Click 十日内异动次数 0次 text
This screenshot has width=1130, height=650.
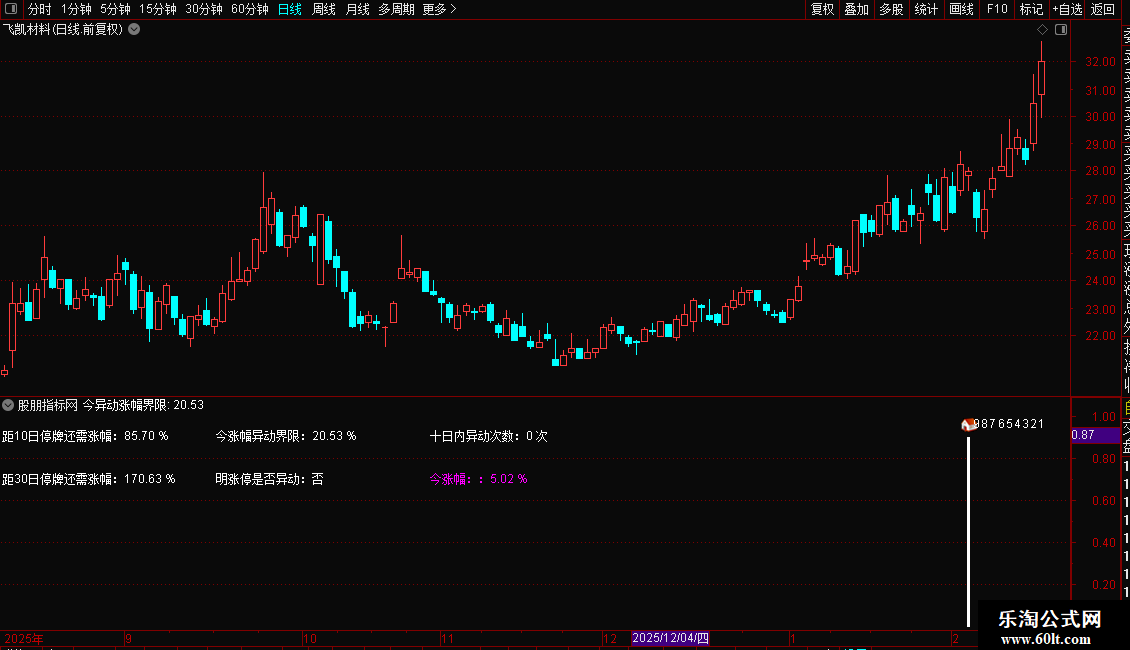489,436
